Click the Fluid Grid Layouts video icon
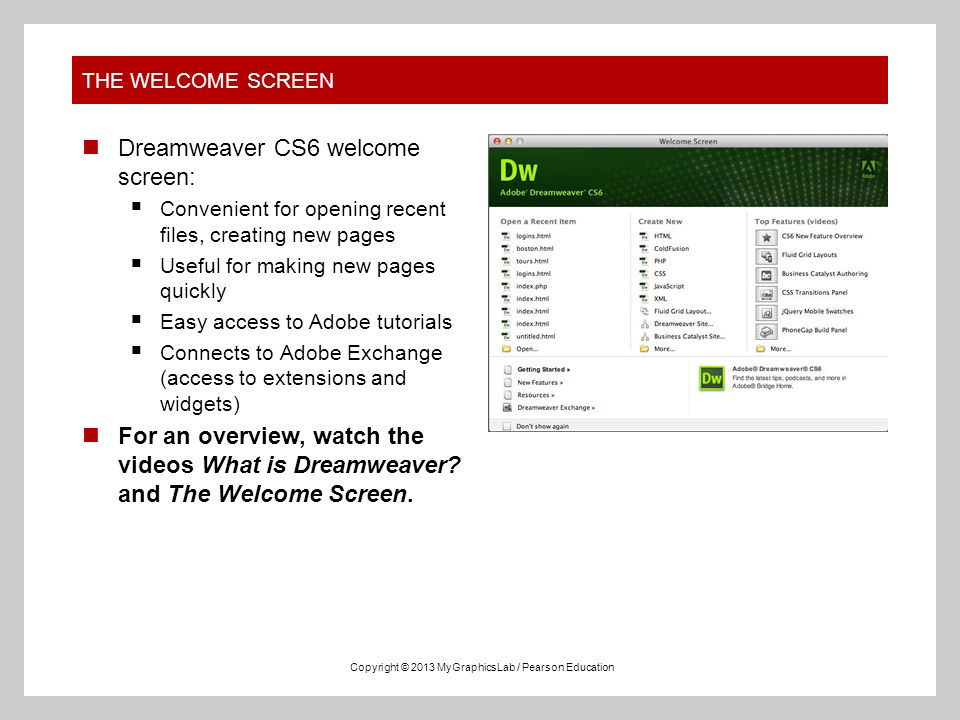Viewport: 960px width, 720px height. [766, 256]
